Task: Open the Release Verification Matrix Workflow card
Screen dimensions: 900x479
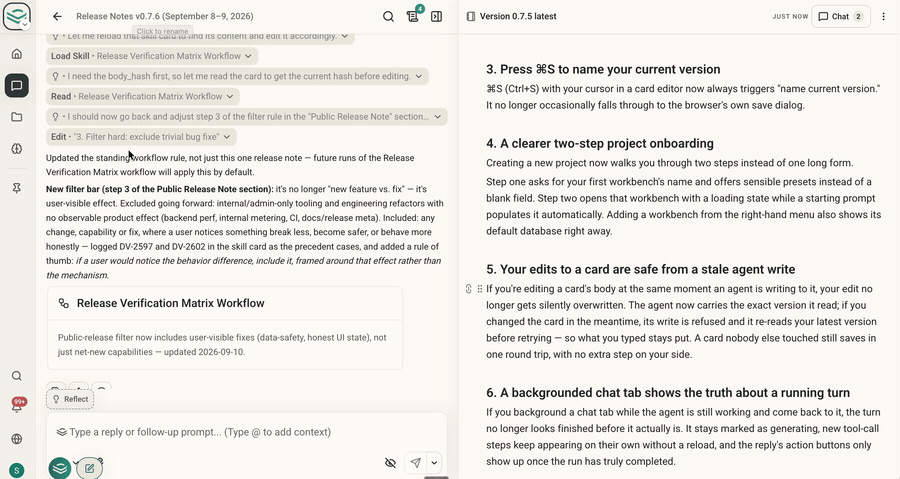Action: (x=225, y=328)
